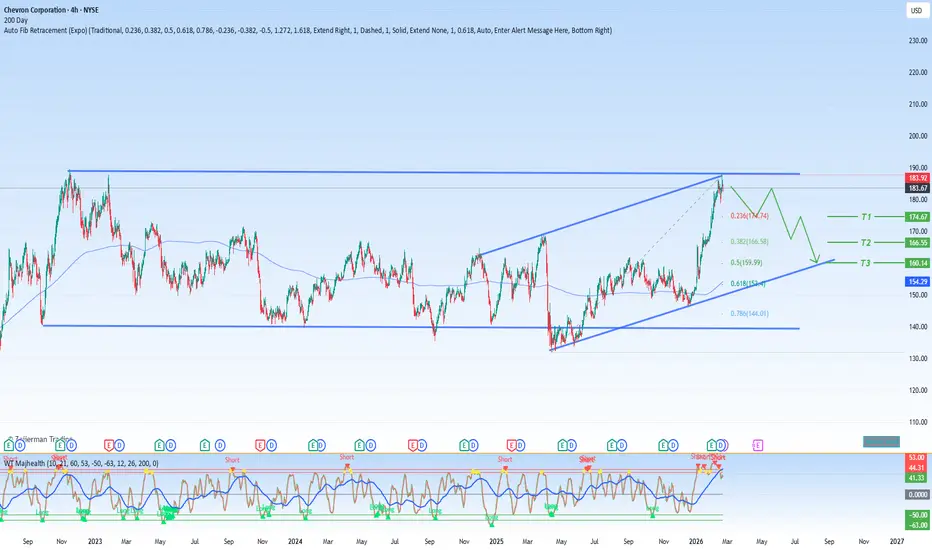Click the green earnings marker near August 2025
This screenshot has height=550, width=932.
[x=612, y=445]
